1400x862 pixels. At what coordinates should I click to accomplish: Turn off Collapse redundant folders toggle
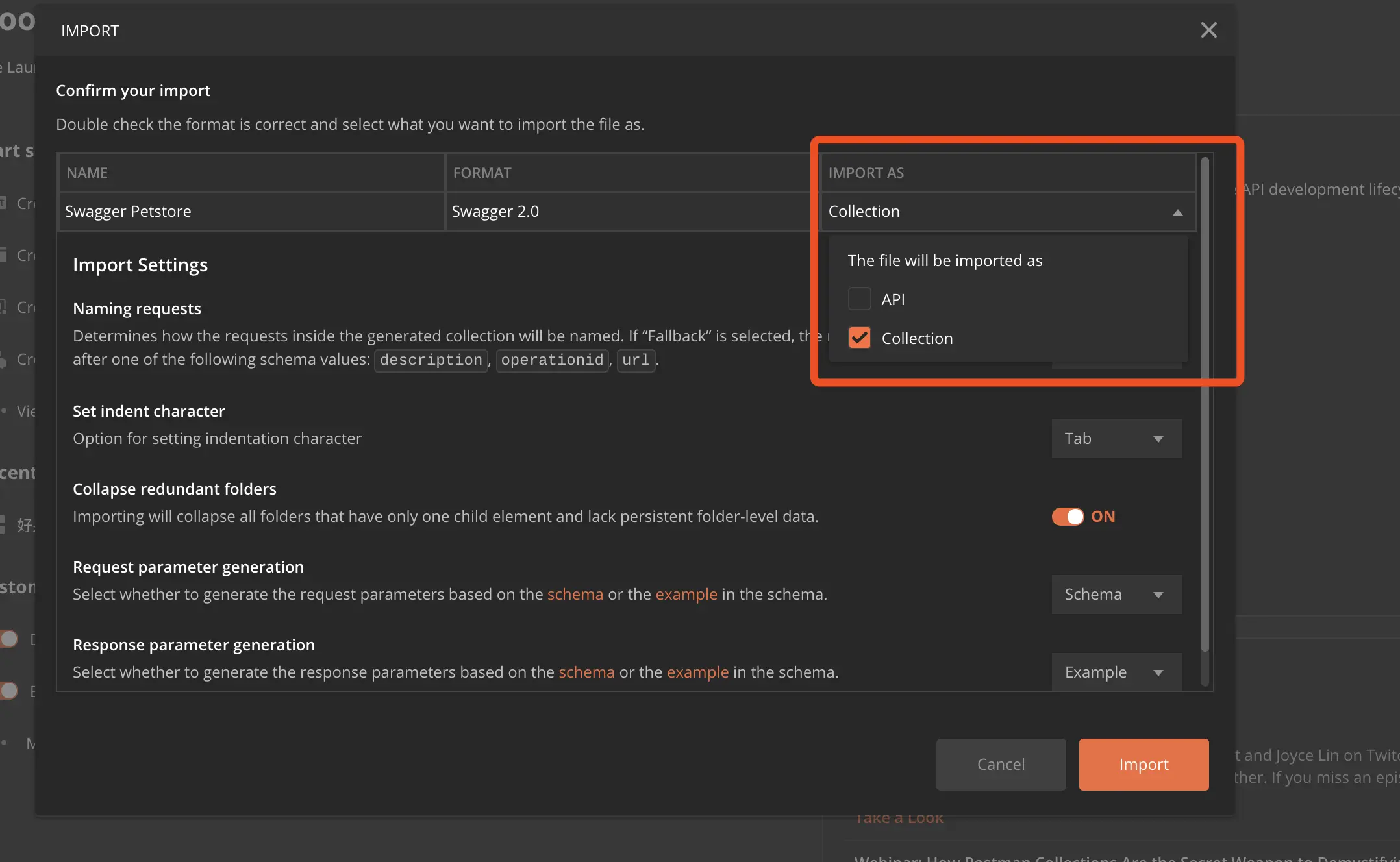click(1068, 517)
